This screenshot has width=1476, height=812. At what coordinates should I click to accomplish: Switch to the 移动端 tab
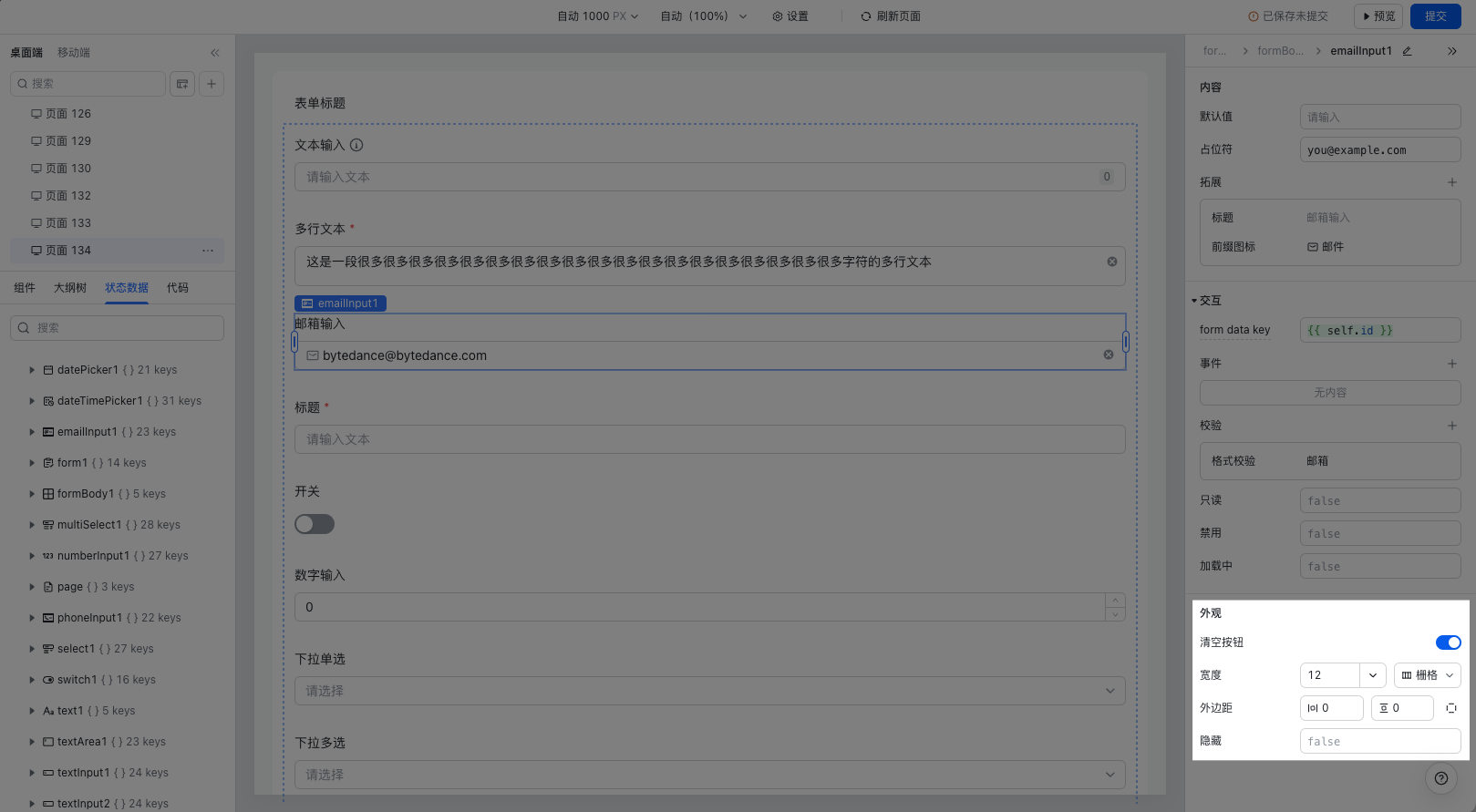(x=74, y=53)
